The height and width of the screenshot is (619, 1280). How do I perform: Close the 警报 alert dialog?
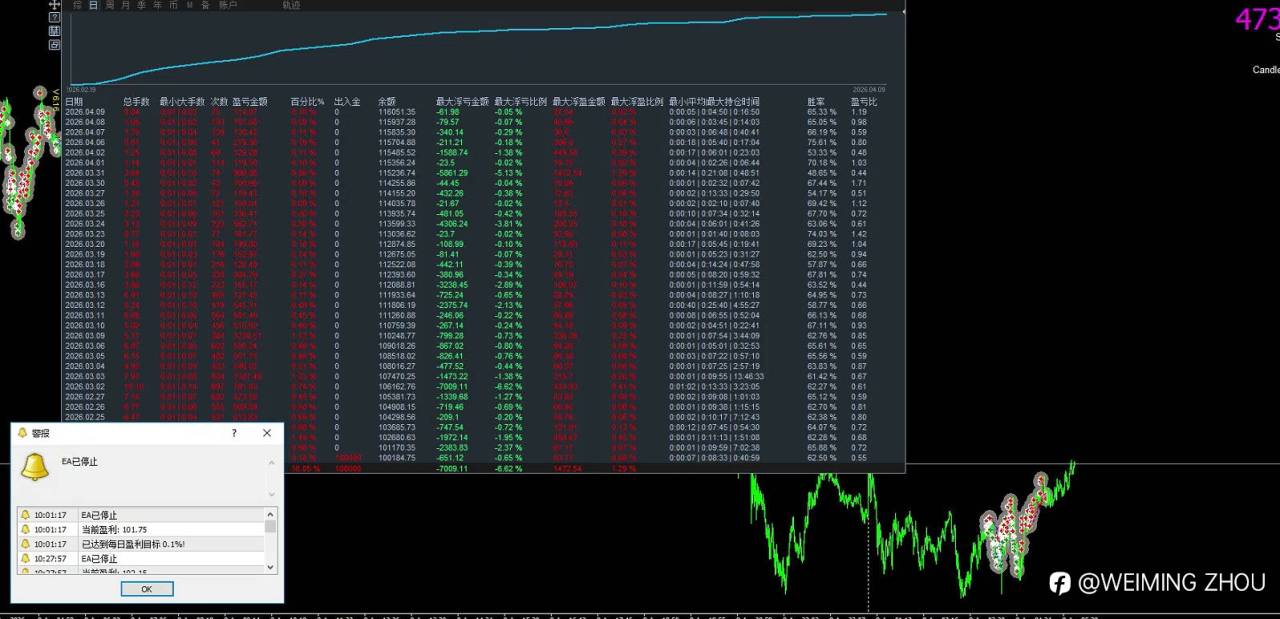point(267,433)
